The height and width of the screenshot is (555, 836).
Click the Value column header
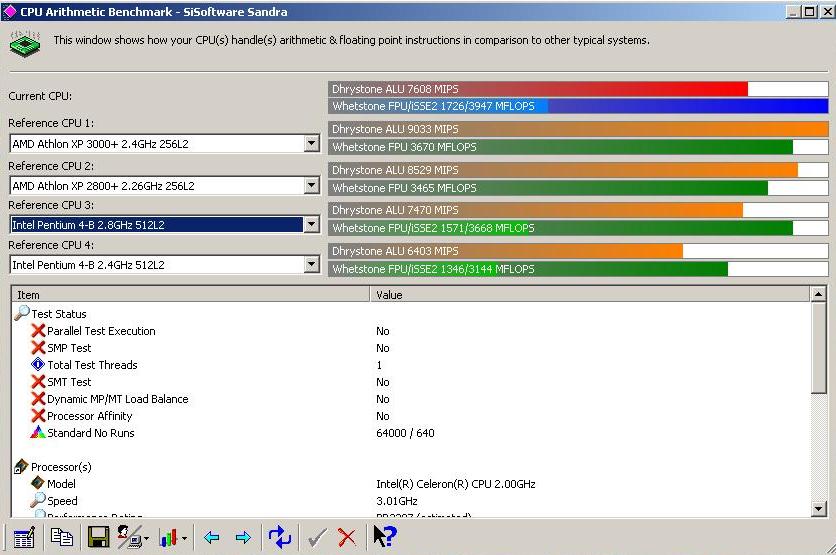[x=590, y=295]
